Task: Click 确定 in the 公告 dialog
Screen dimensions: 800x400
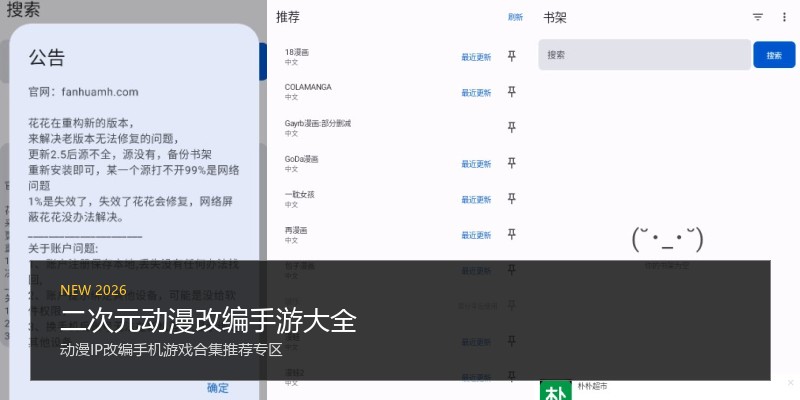Action: click(218, 388)
